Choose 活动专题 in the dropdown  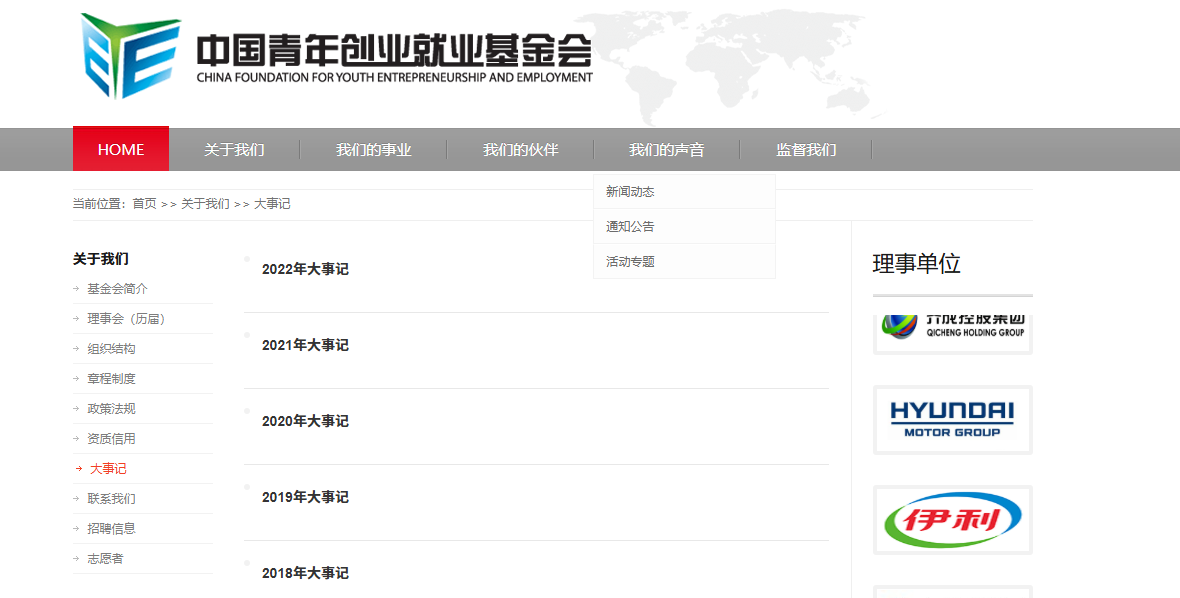[630, 262]
